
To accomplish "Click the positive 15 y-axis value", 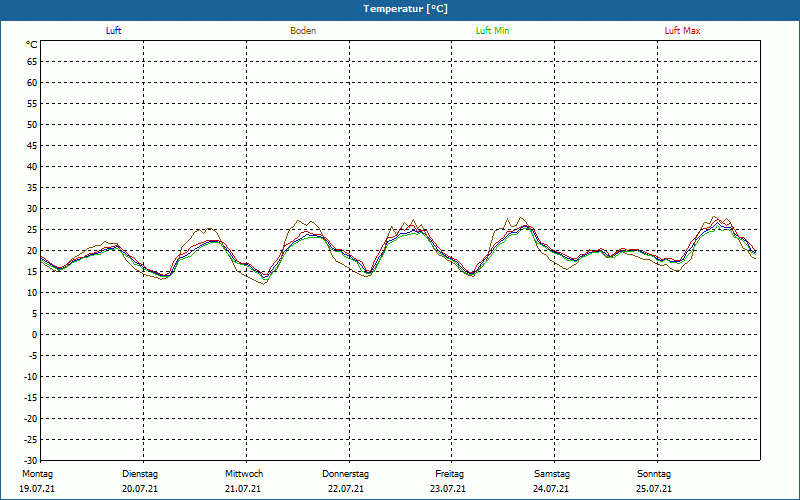I will (x=32, y=271).
